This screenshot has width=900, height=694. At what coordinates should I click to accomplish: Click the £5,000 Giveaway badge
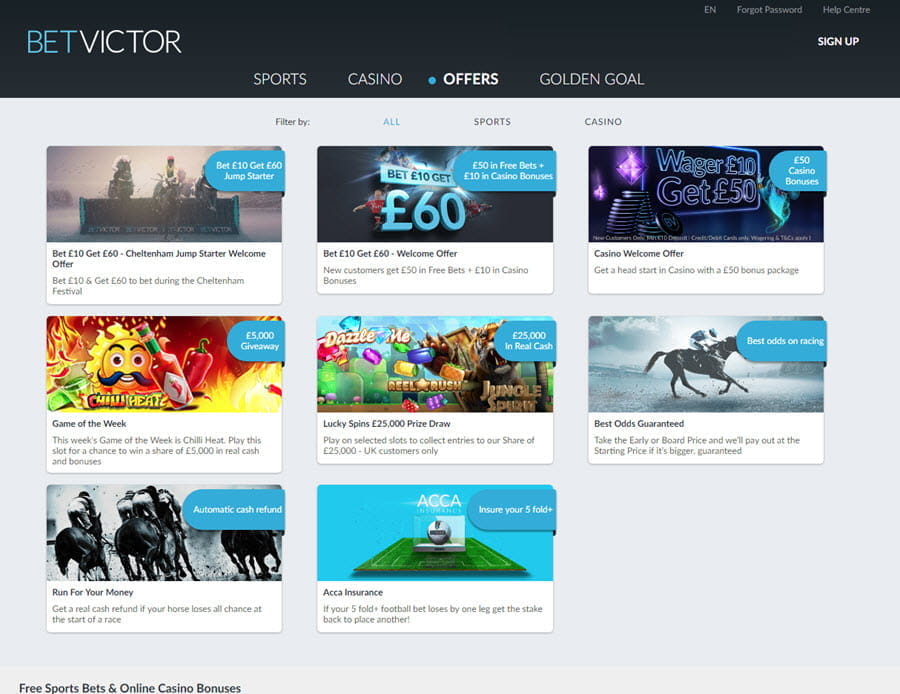coord(258,341)
